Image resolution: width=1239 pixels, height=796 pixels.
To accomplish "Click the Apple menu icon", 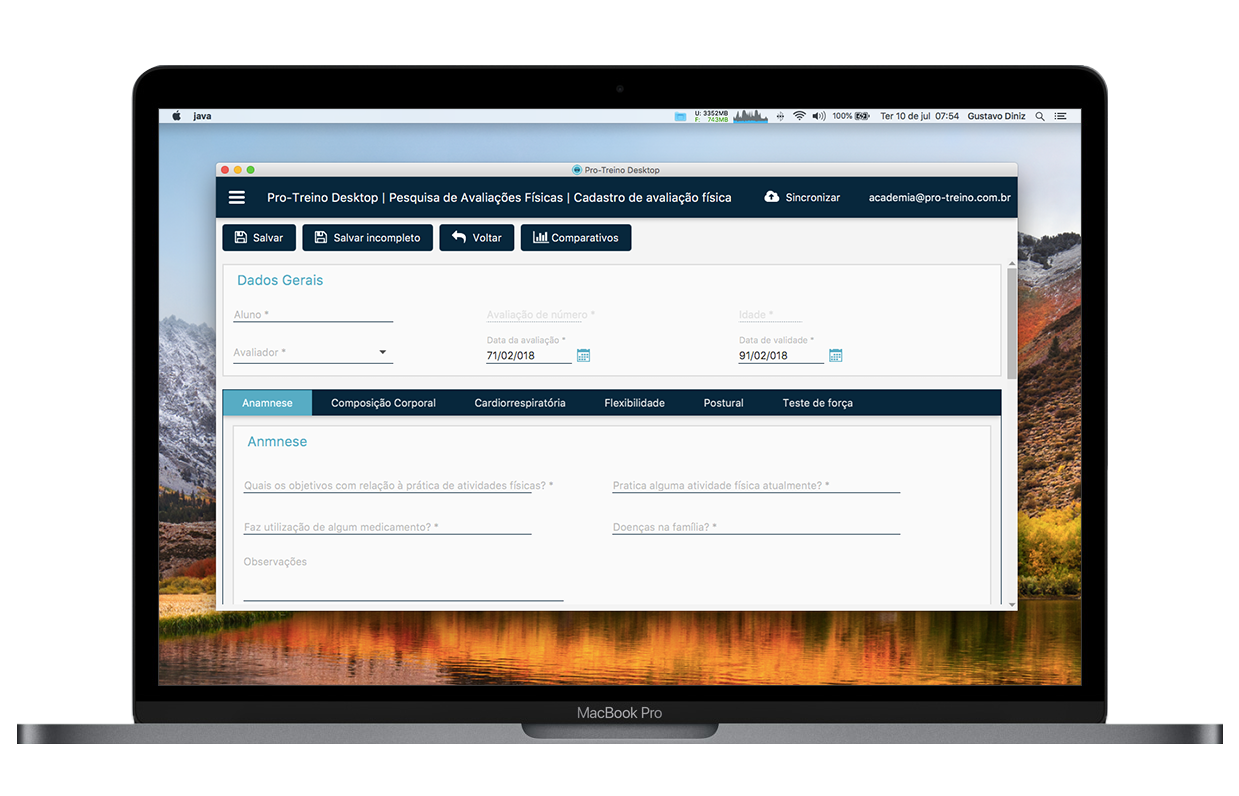I will point(176,116).
